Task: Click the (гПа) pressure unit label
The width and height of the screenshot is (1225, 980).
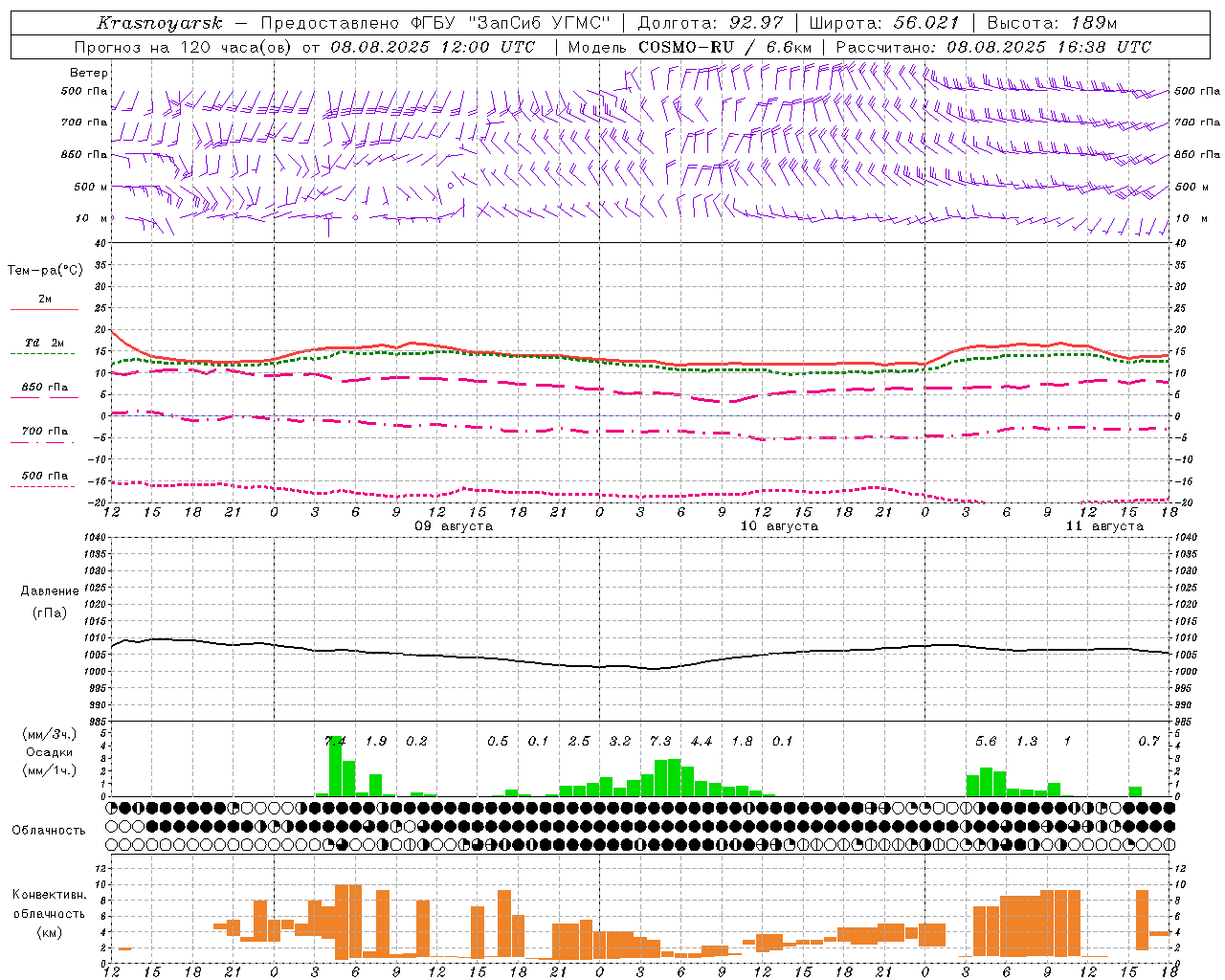Action: tap(50, 613)
